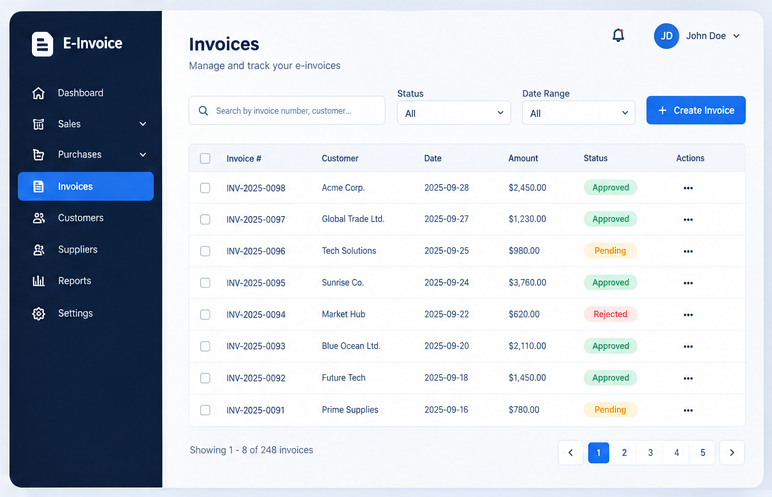This screenshot has width=772, height=497.
Task: Click the Suppliers person icon
Action: coord(38,250)
